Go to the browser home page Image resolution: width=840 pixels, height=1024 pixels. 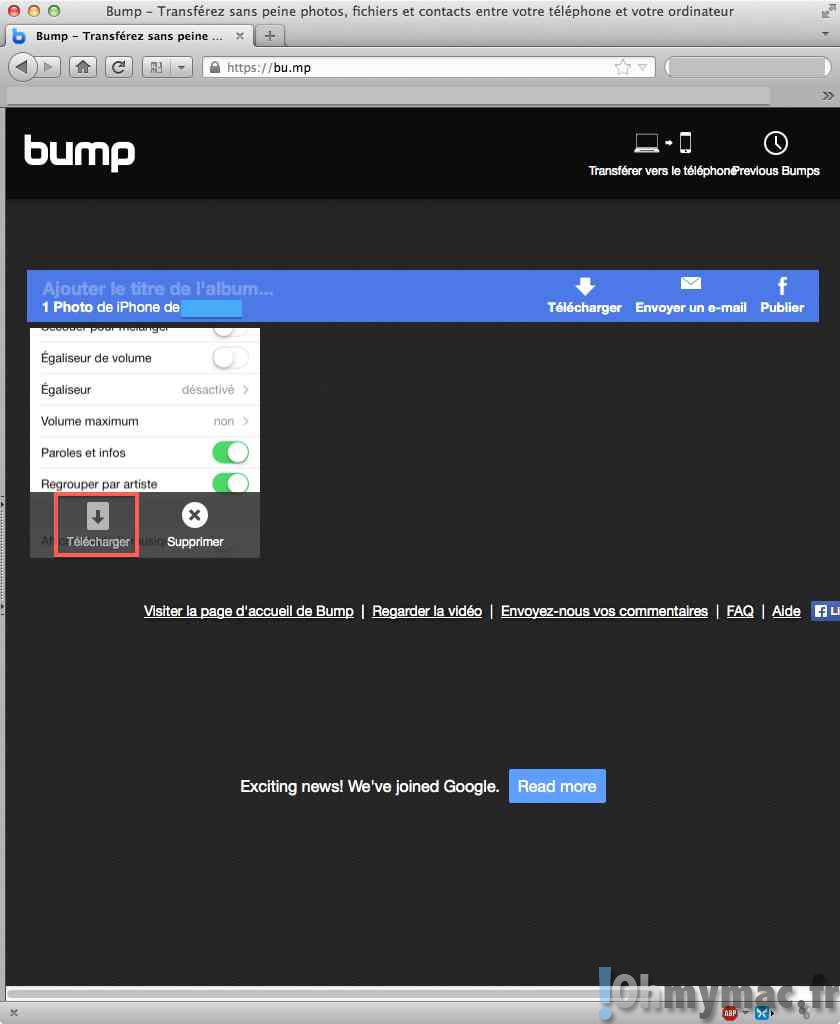(83, 67)
